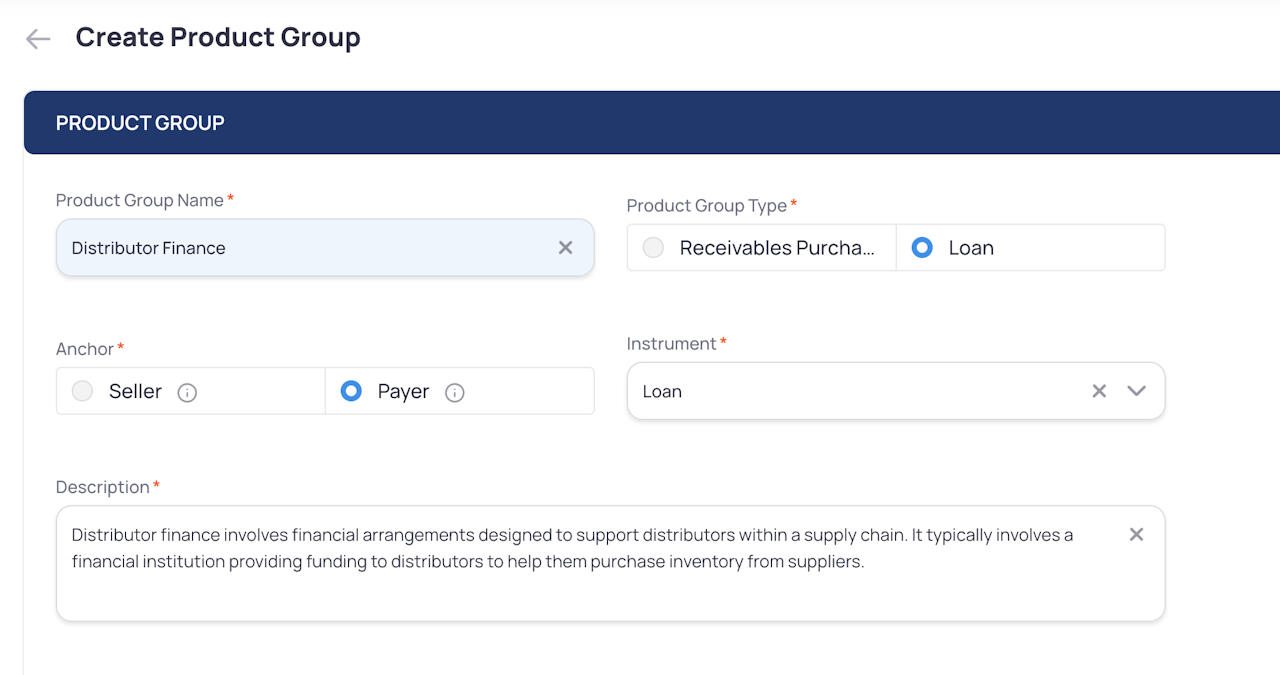1280x675 pixels.
Task: Click the Description field label
Action: pos(103,487)
